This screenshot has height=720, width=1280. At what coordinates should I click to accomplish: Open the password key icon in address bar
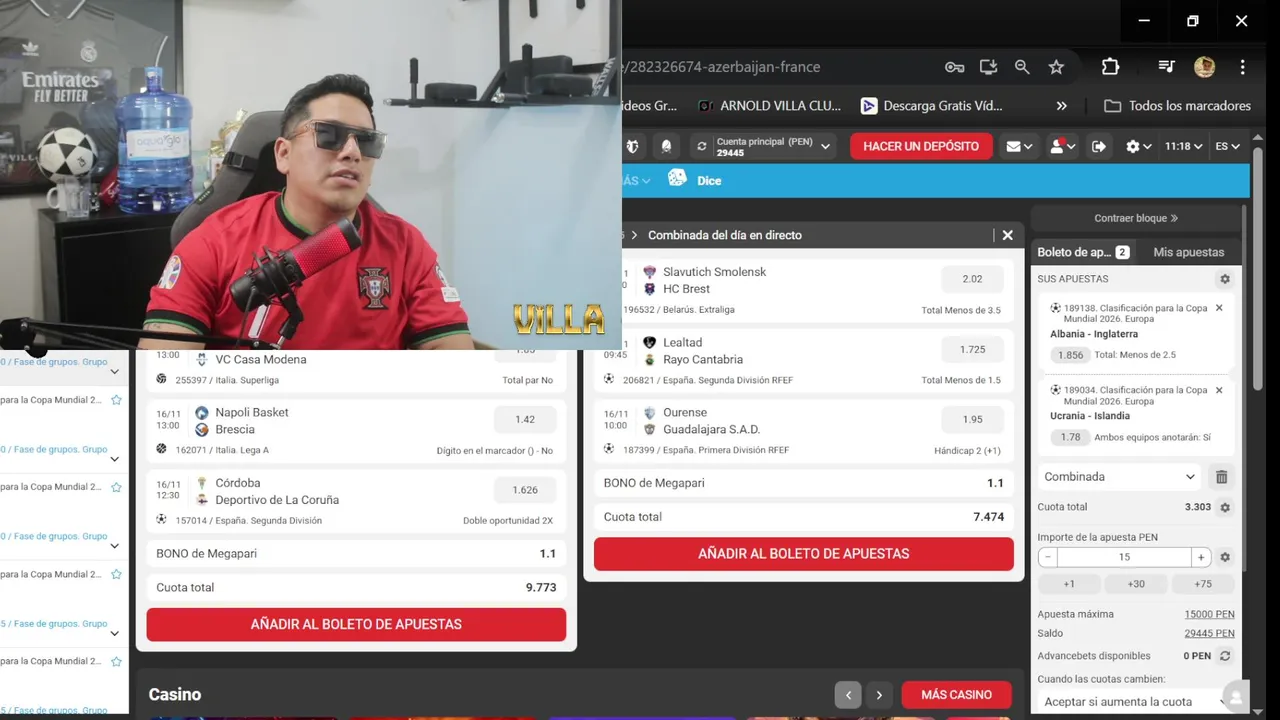954,67
